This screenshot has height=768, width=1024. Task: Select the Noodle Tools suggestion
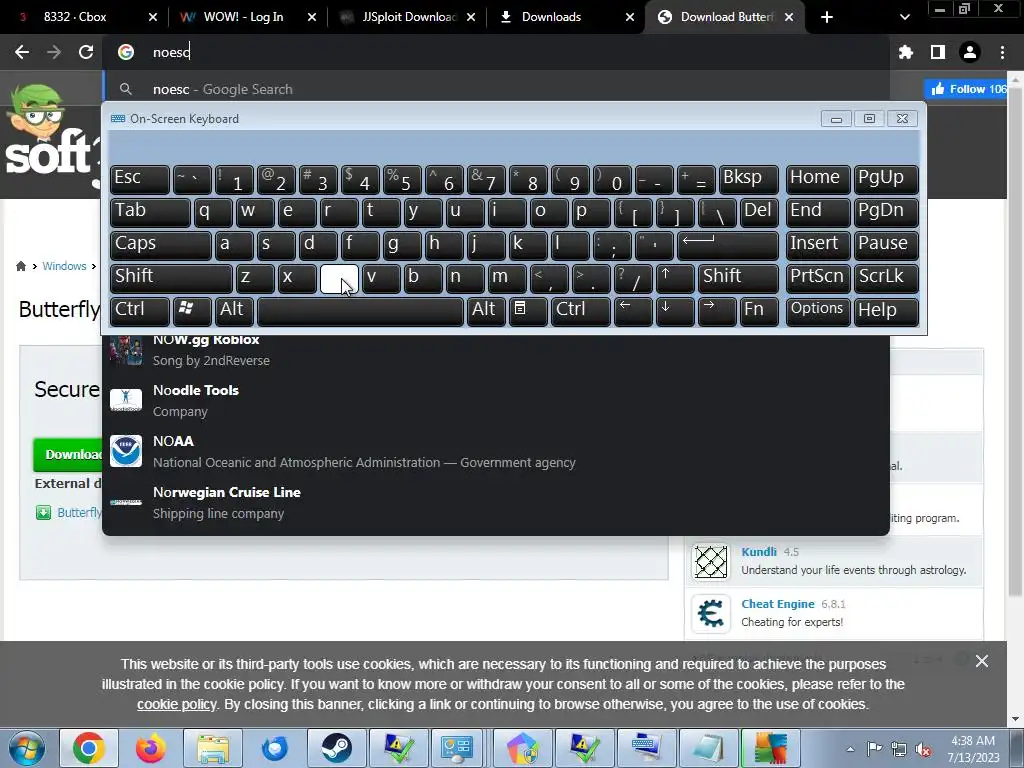pyautogui.click(x=496, y=400)
